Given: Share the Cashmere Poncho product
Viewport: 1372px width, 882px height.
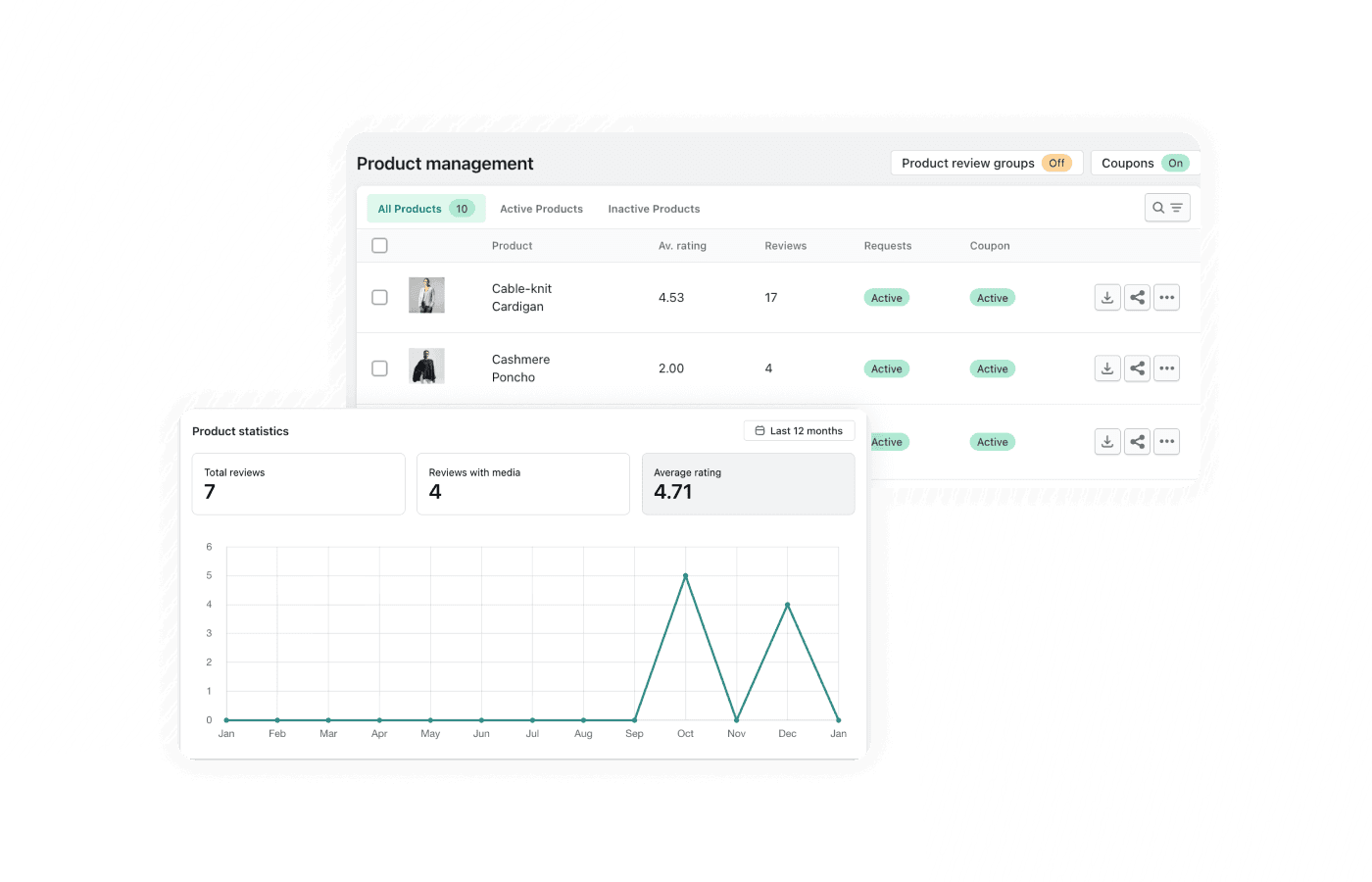Looking at the screenshot, I should tap(1137, 367).
